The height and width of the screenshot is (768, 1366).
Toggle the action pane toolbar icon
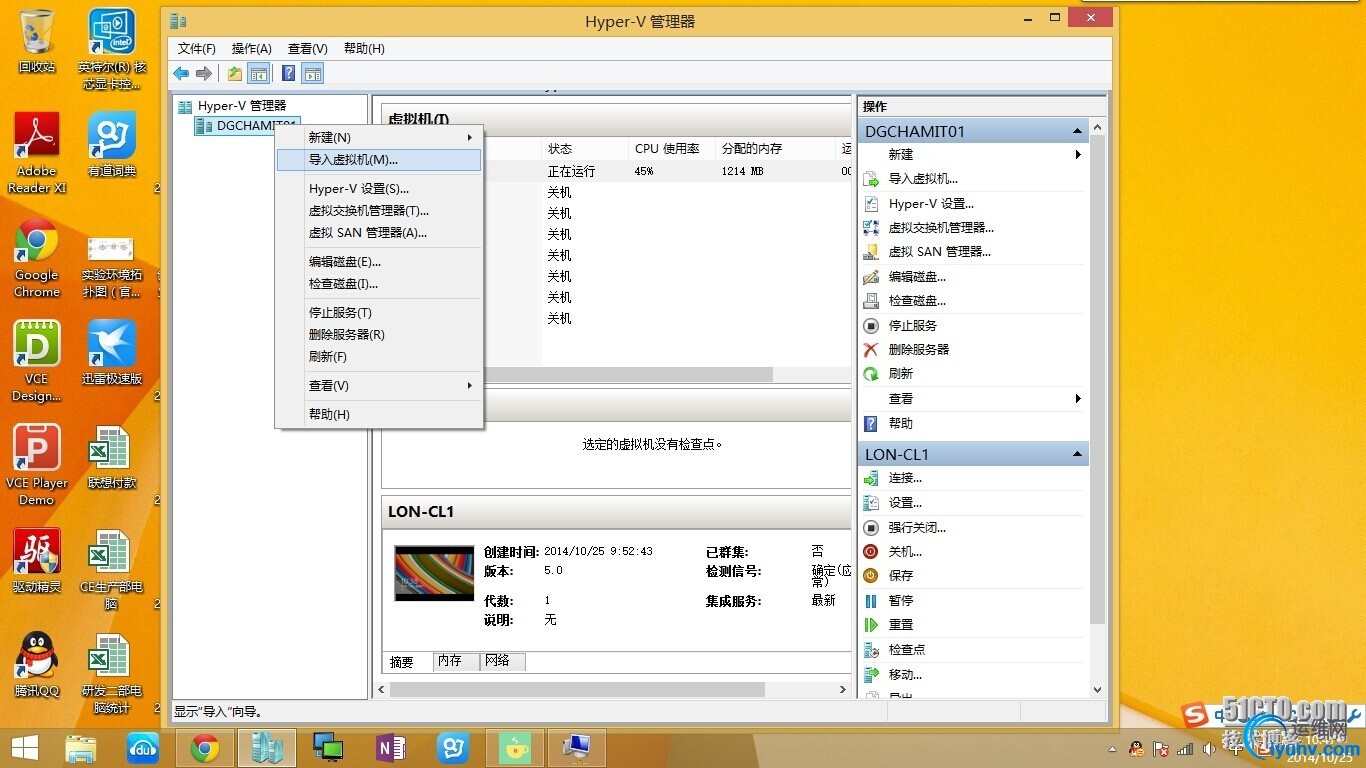point(313,73)
